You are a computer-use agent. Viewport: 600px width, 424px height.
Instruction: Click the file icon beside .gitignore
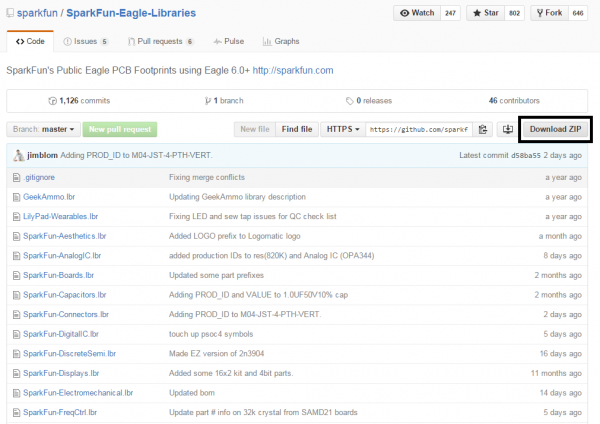[16, 178]
